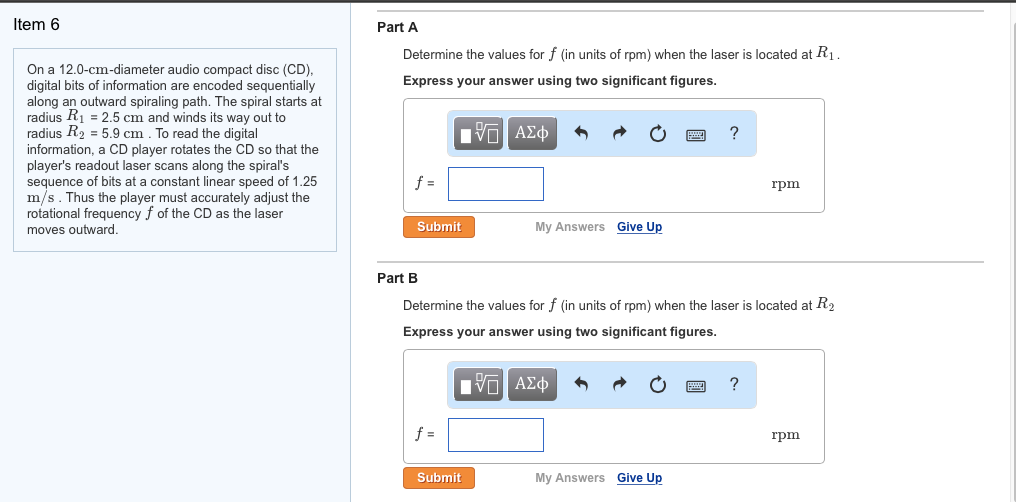Click Give Up link for Part A

[639, 227]
